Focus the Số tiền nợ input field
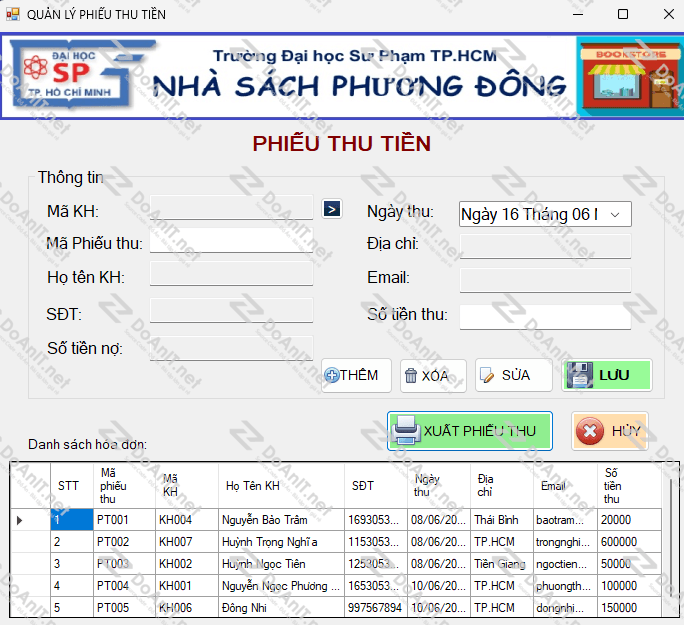The width and height of the screenshot is (684, 625). click(232, 348)
